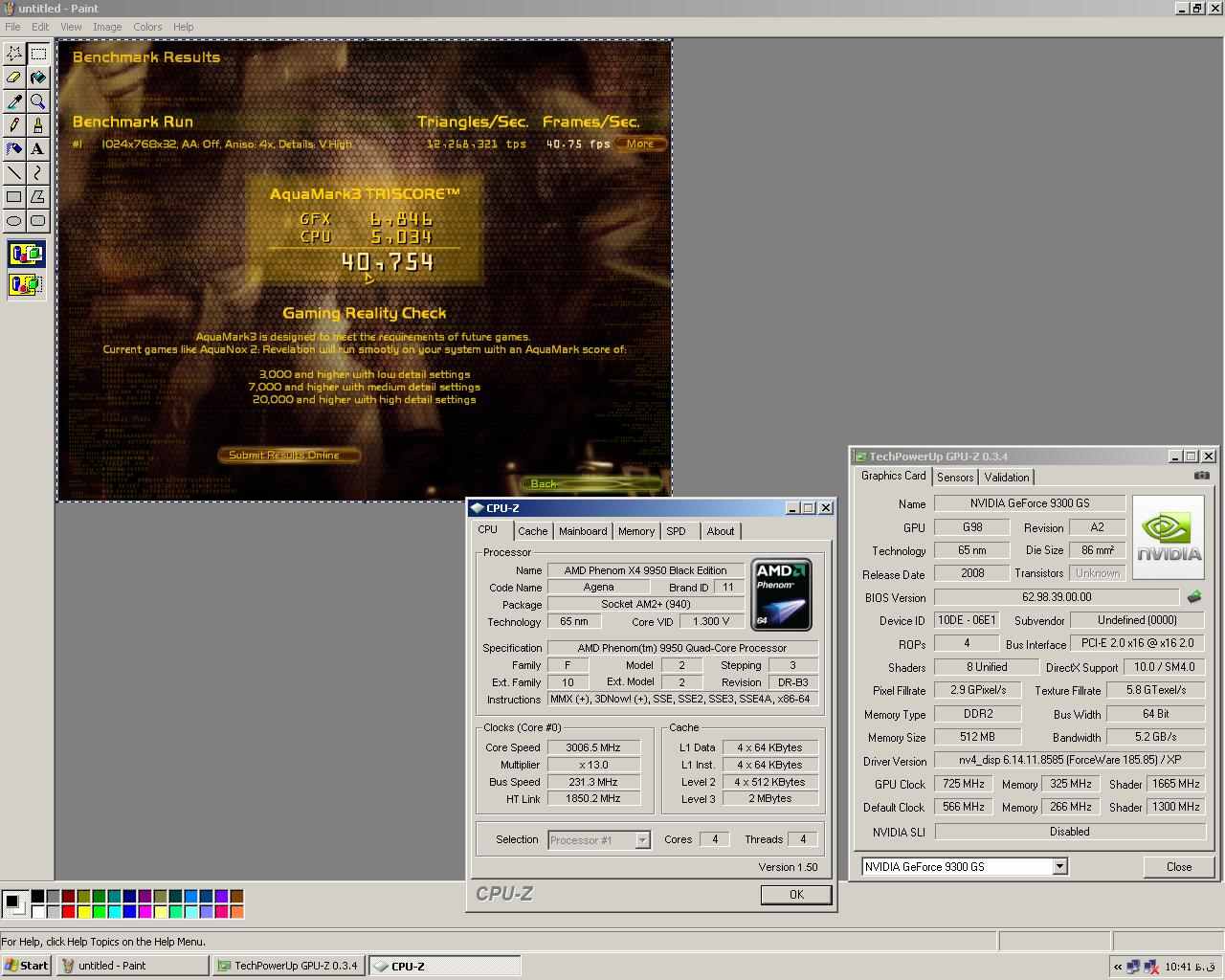The width and height of the screenshot is (1225, 980).
Task: Pick the Text tool (letter A)
Action: pos(38,149)
